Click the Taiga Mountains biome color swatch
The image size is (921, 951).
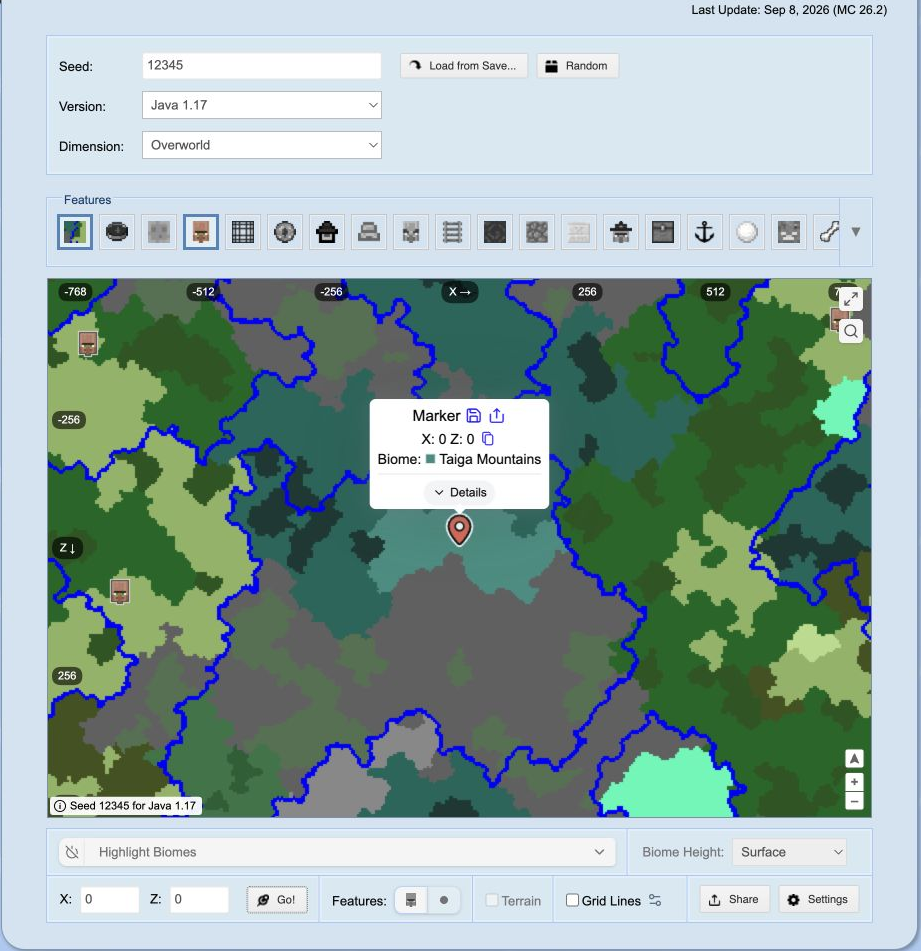point(430,459)
